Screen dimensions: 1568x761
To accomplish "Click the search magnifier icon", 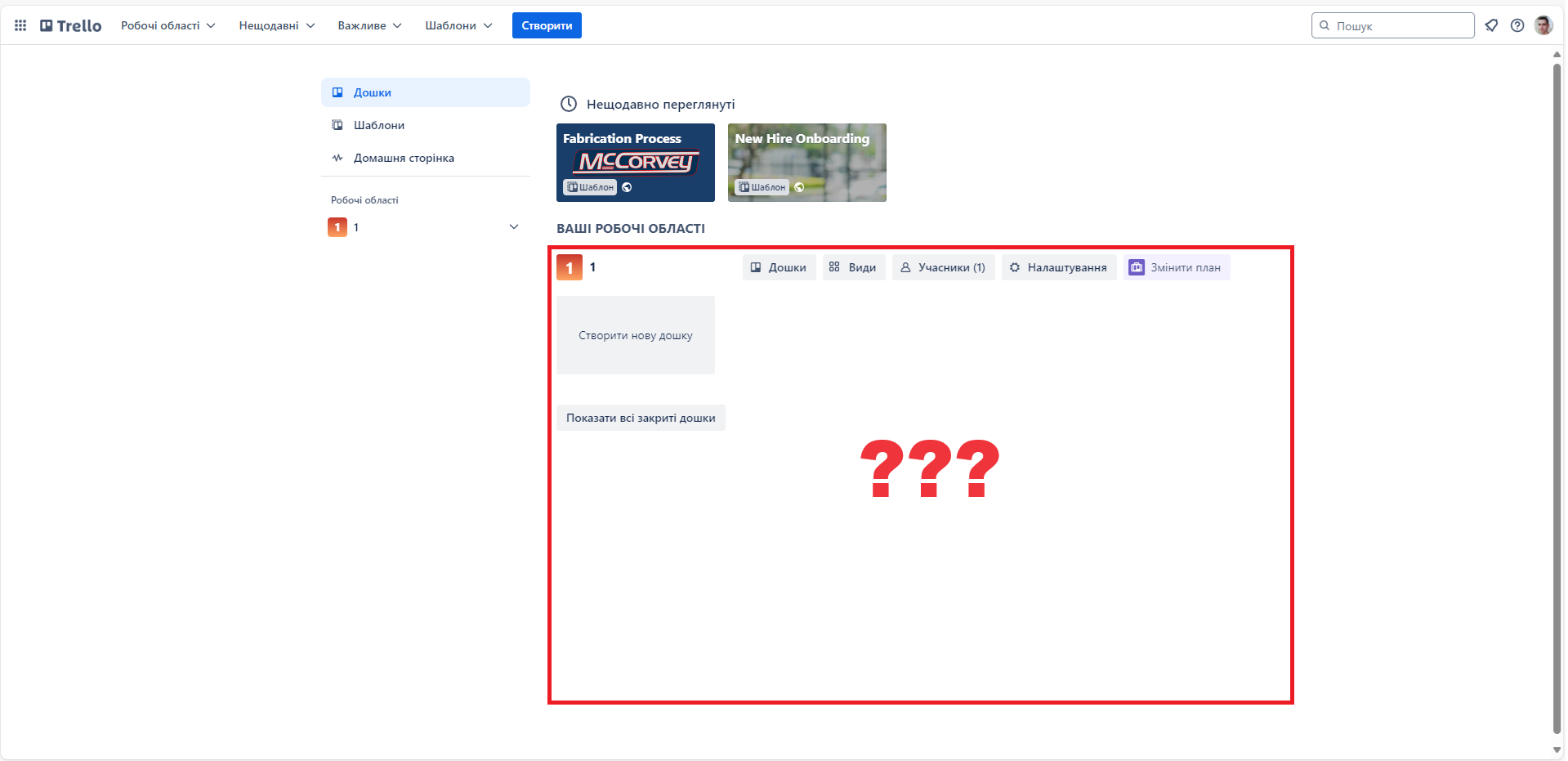I will pos(1325,25).
